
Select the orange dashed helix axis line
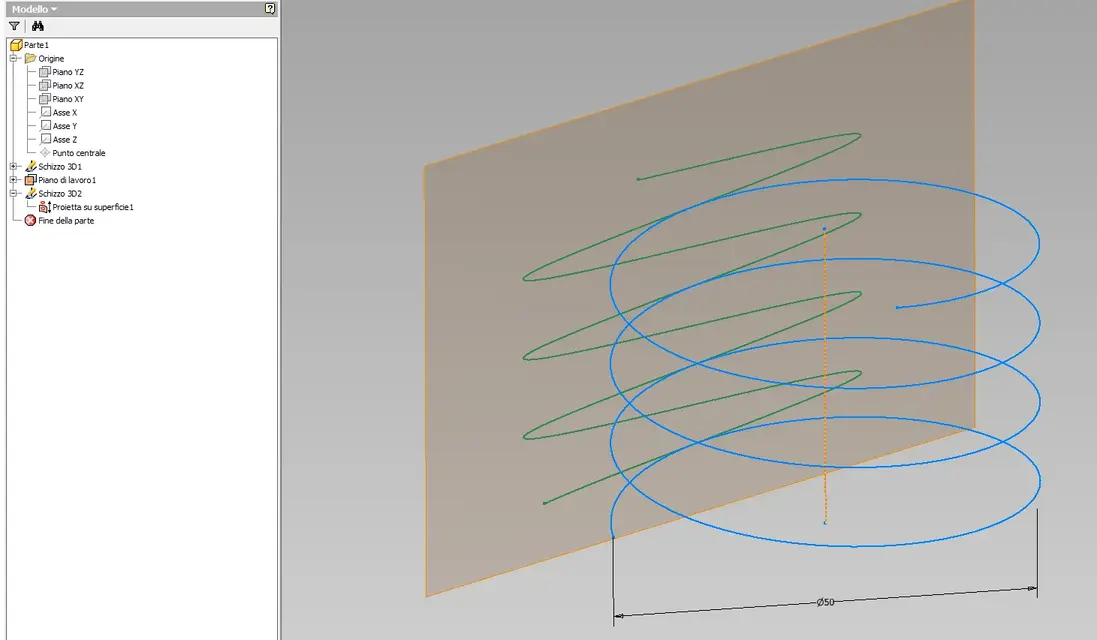(826, 378)
